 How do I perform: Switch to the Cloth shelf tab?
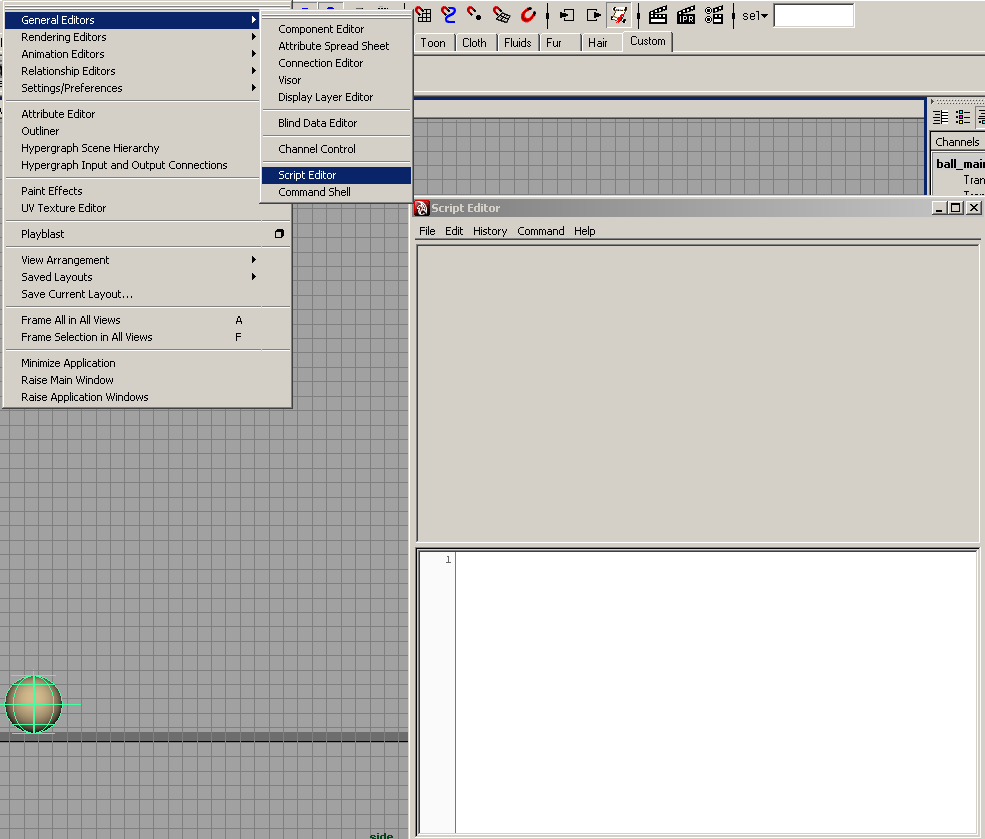click(474, 43)
